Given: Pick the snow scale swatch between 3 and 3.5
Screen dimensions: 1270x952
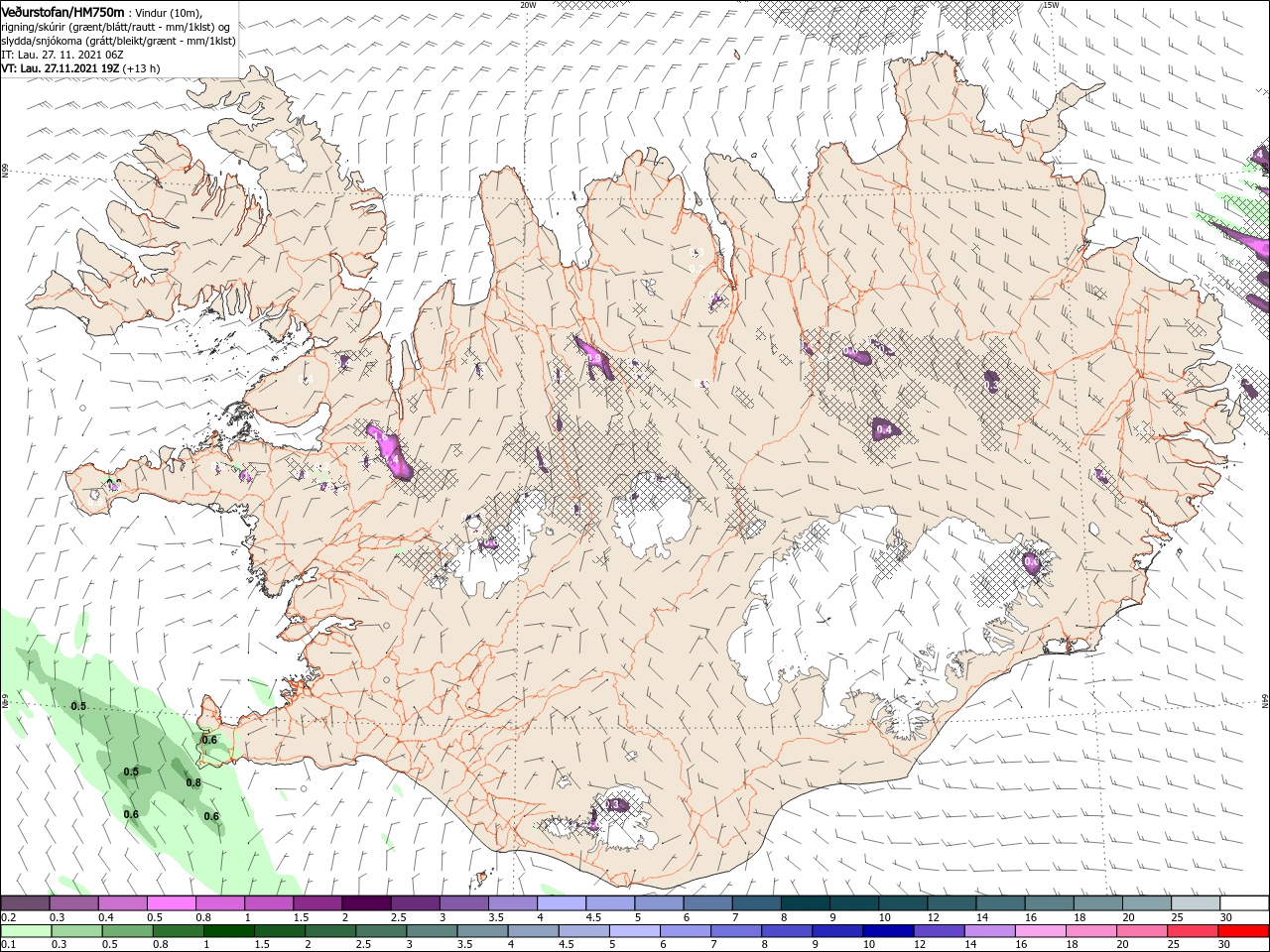Looking at the screenshot, I should [x=463, y=903].
